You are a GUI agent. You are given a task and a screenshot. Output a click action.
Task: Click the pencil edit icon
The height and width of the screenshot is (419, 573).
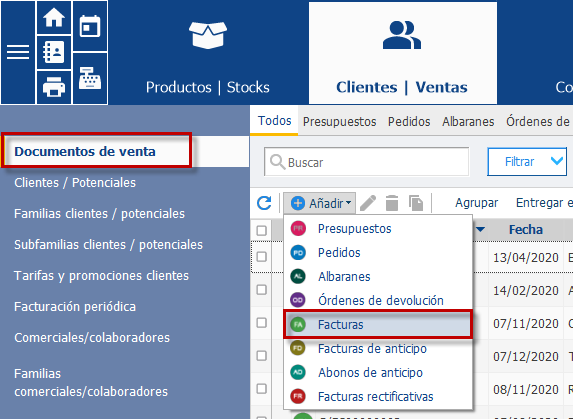[368, 203]
